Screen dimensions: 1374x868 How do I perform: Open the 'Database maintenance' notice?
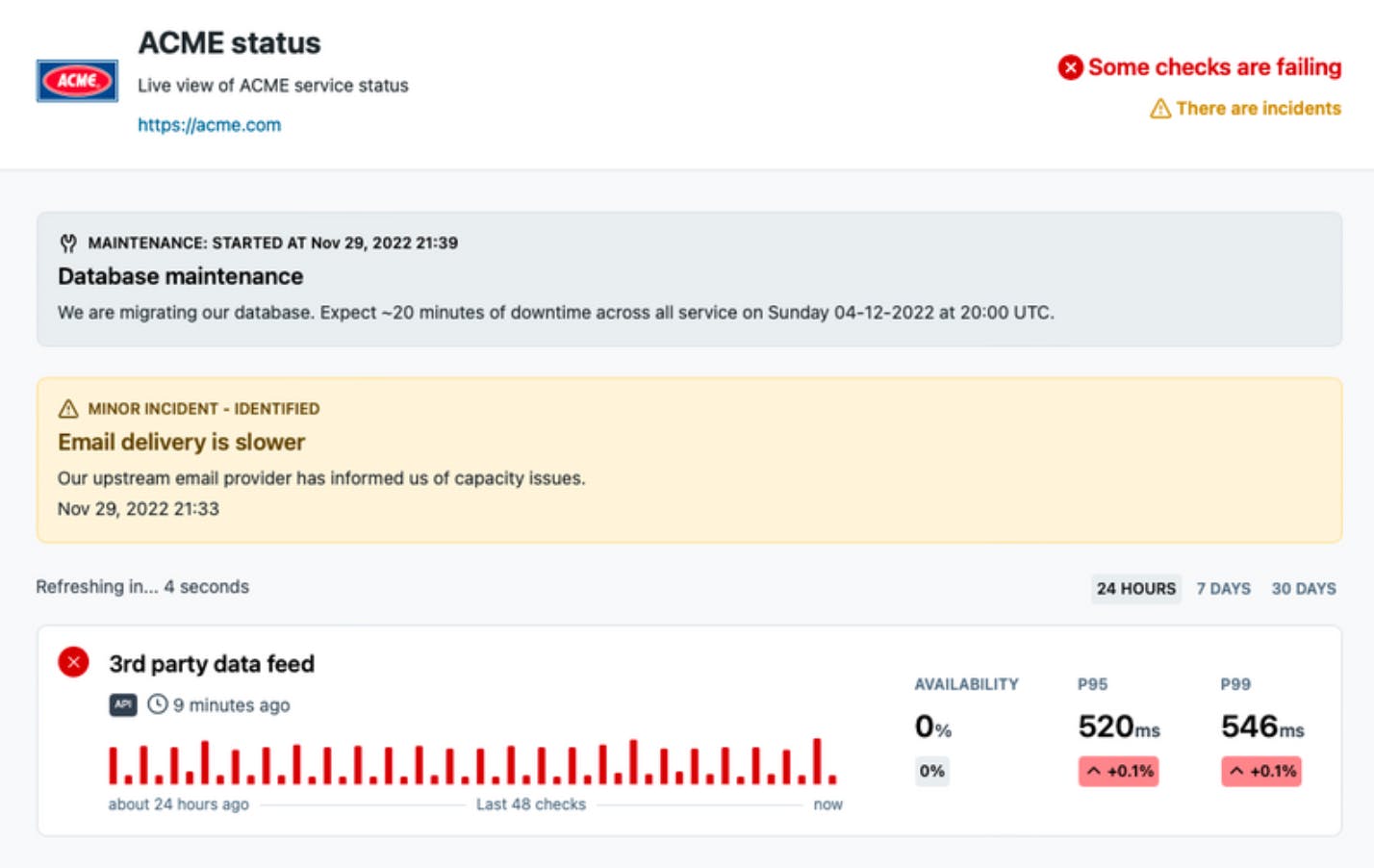[181, 276]
